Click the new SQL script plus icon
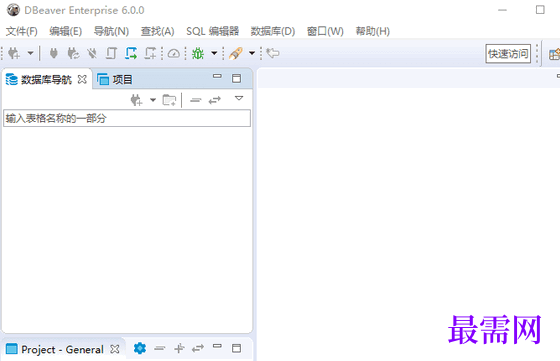The image size is (560, 361). 150,54
